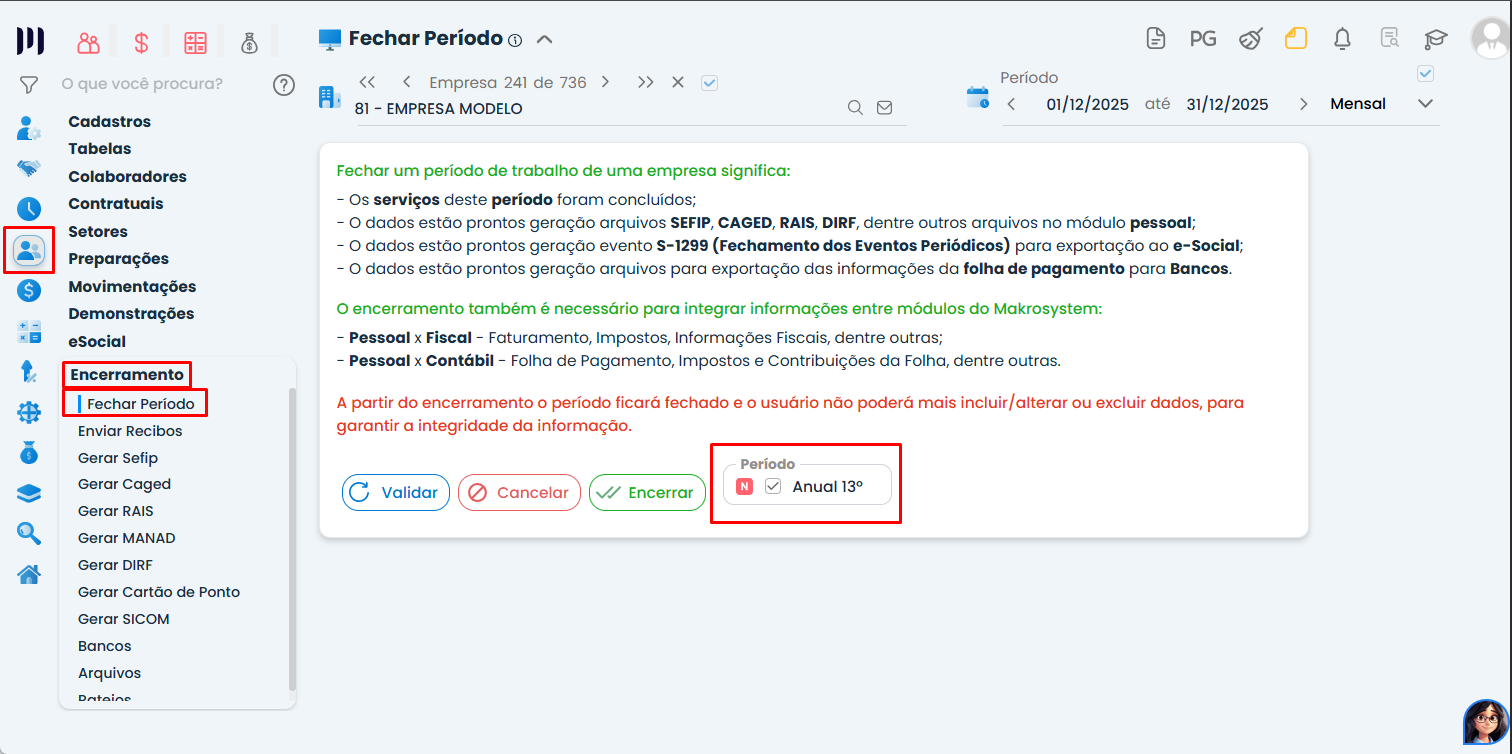
Task: Select the user settings sidebar icon
Action: [29, 128]
